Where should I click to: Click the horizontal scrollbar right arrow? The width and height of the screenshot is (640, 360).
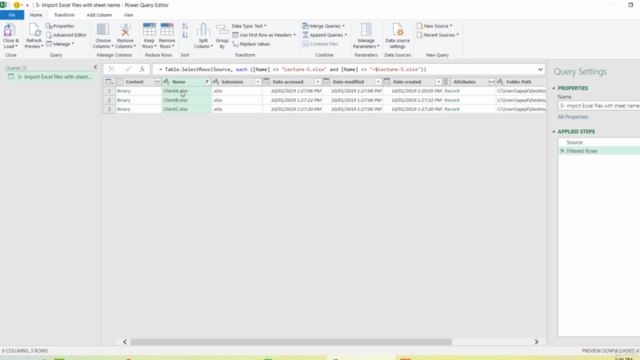536,342
